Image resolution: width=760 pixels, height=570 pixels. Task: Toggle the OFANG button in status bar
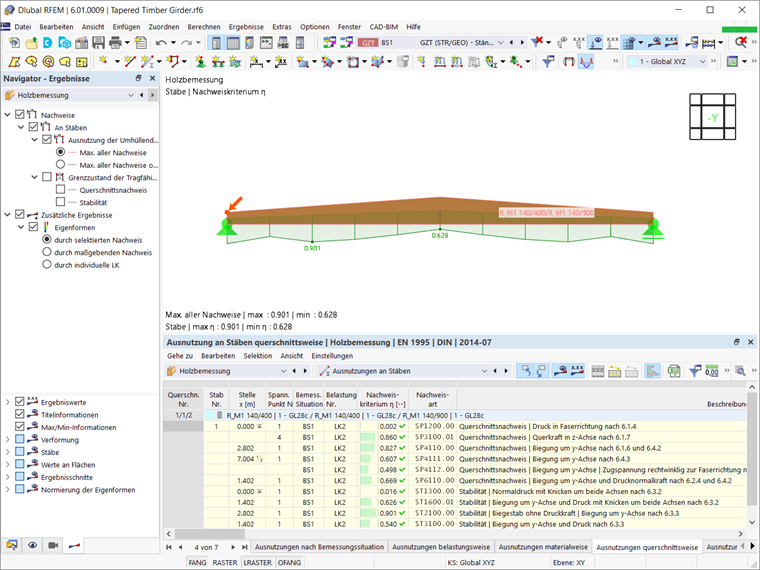(289, 562)
